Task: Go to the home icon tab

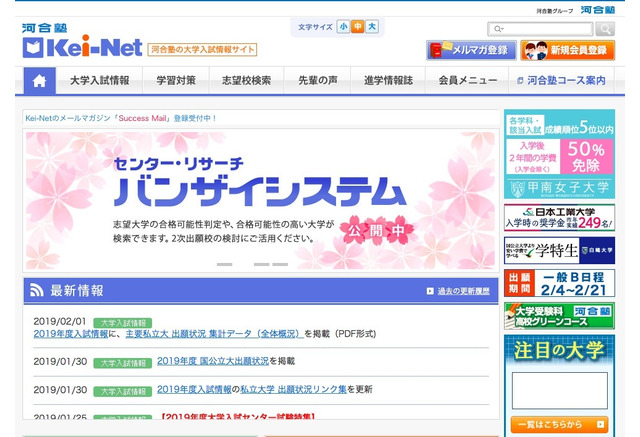Action: (39, 81)
